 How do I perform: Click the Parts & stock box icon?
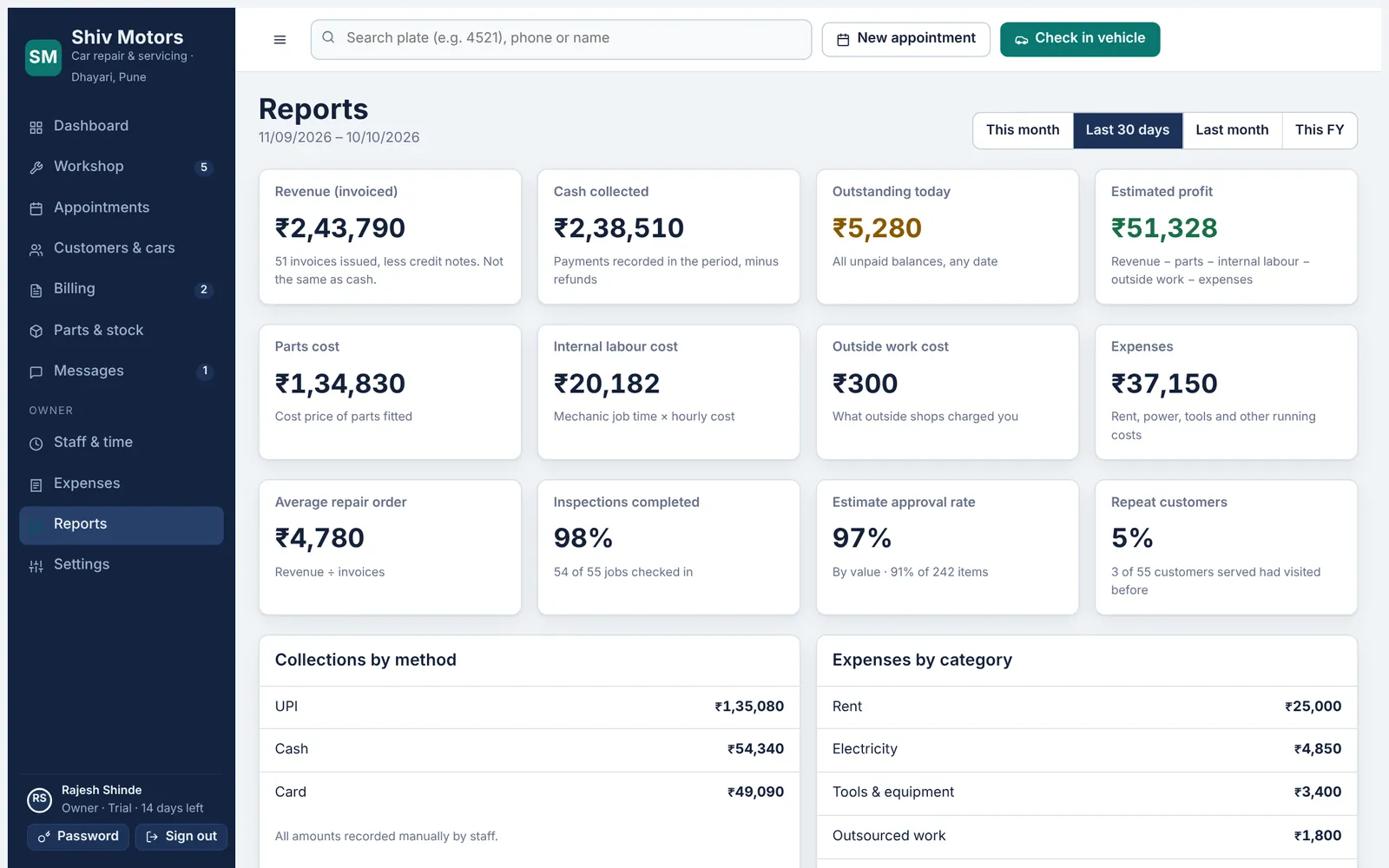coord(36,331)
